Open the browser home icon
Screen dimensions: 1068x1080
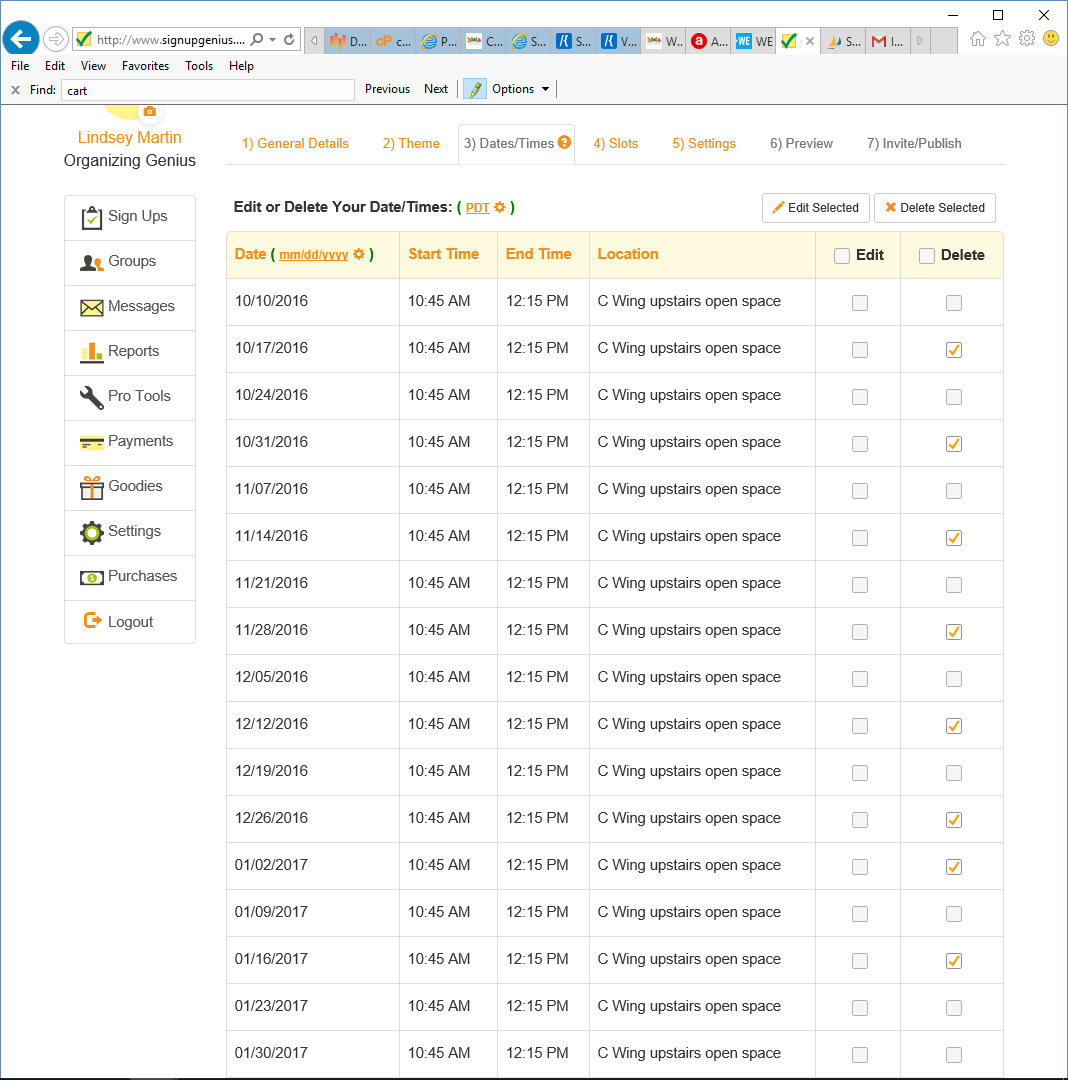pos(977,39)
